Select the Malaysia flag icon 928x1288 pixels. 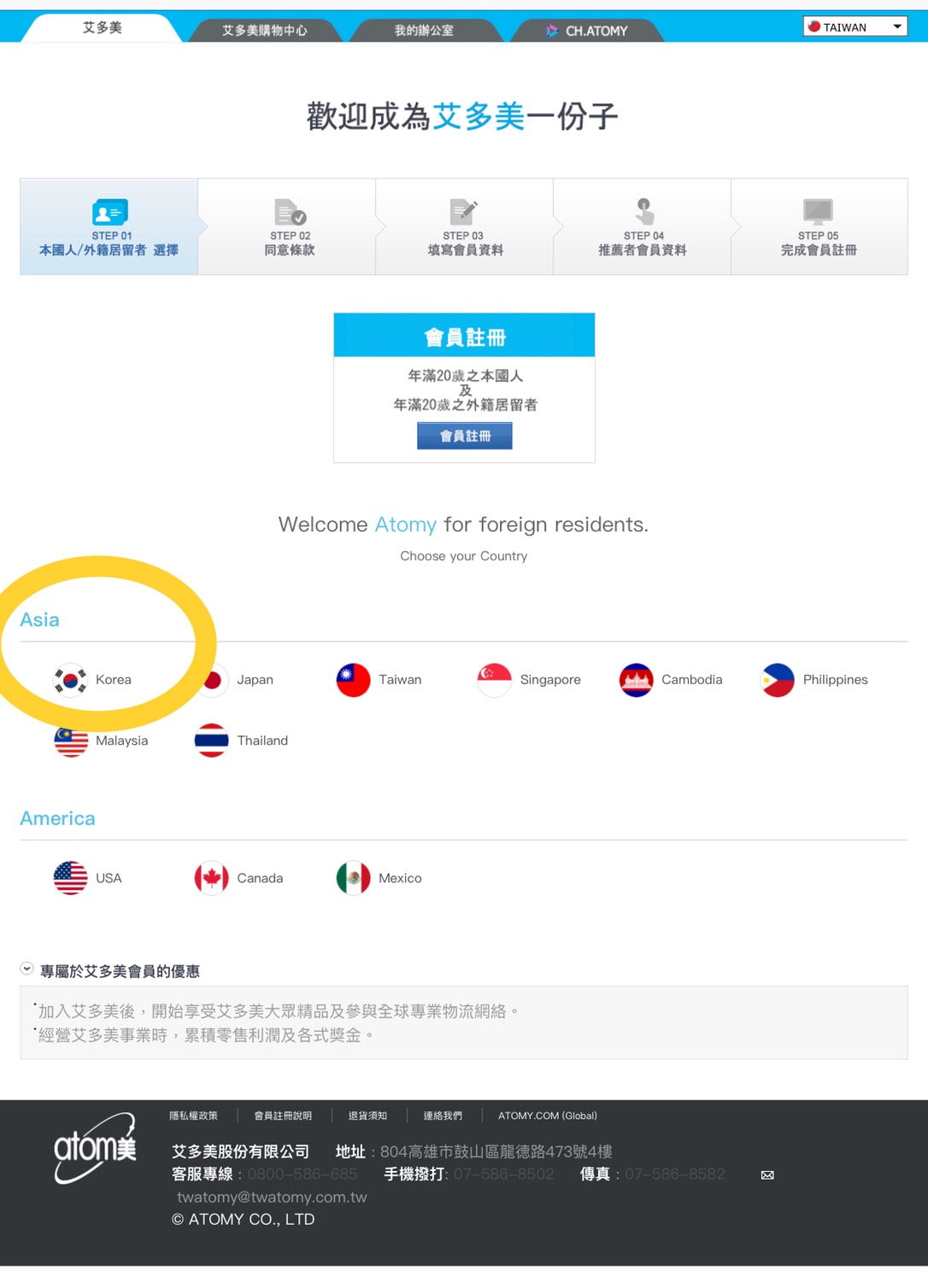(71, 741)
